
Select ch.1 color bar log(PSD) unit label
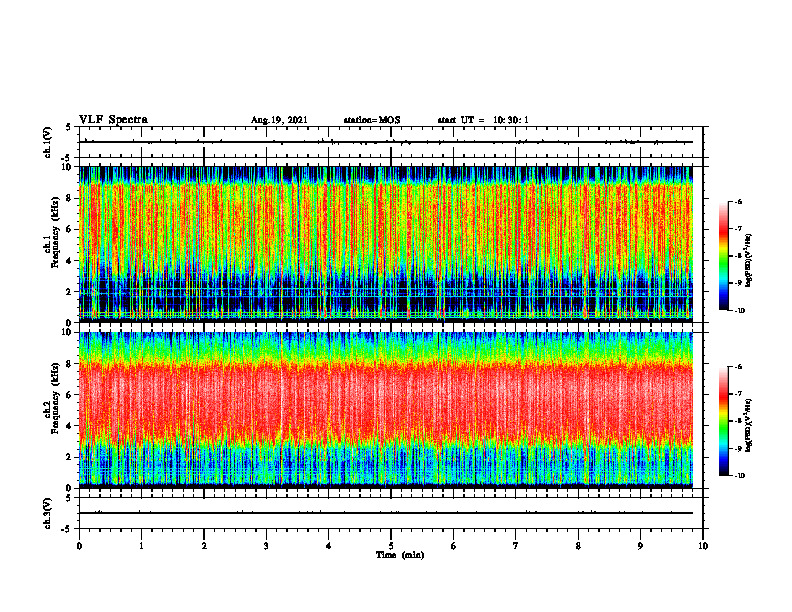[x=749, y=260]
